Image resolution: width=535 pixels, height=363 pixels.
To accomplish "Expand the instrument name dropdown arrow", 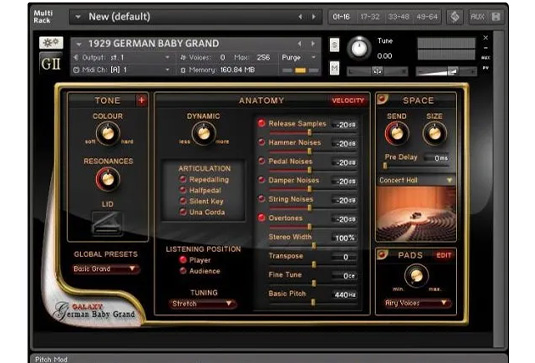I will point(79,44).
